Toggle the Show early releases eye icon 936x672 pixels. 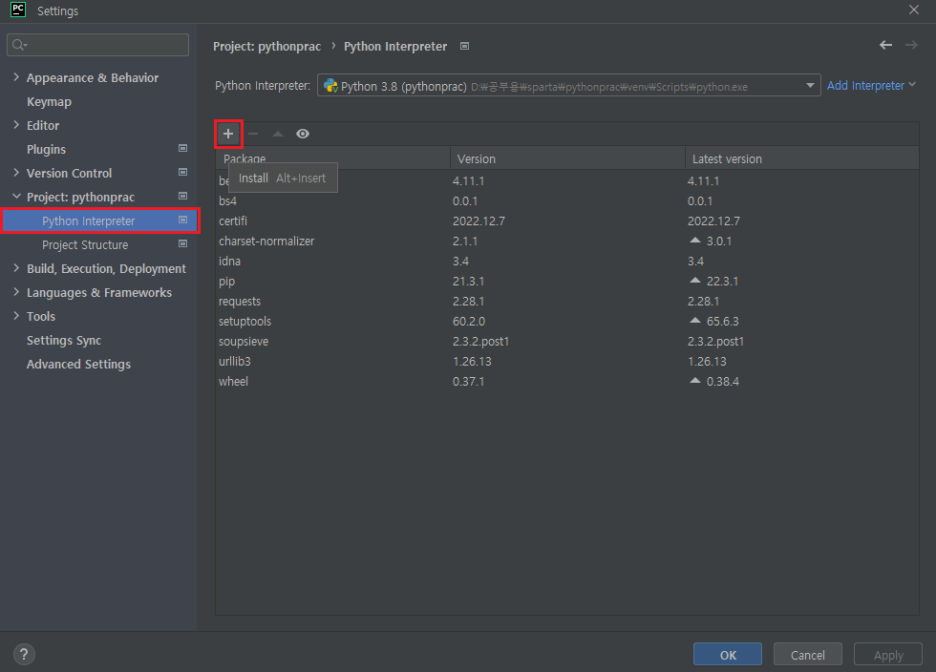[x=303, y=134]
